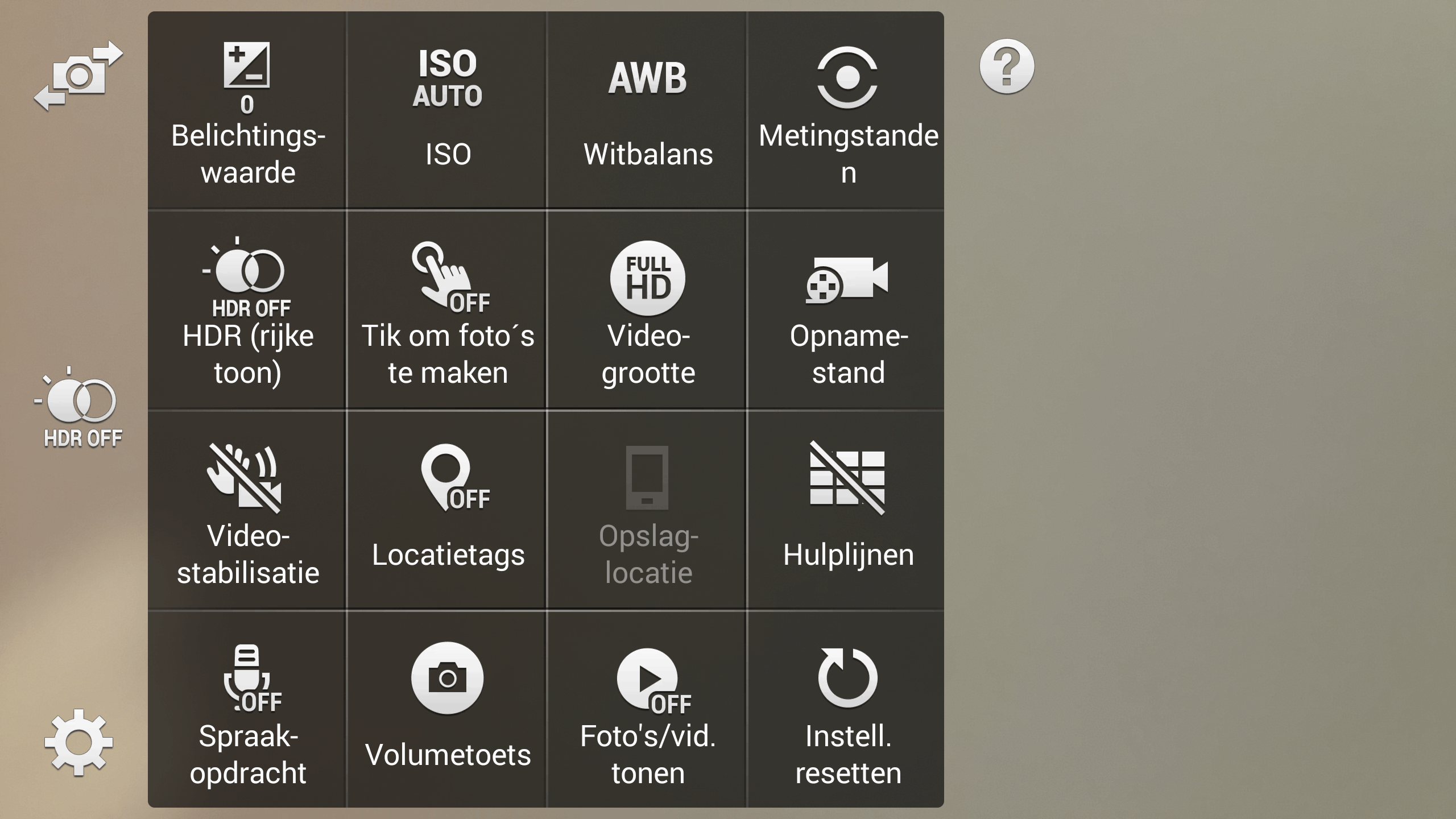Open Opnamestand recording mode
Viewport: 1456px width, 819px height.
coord(847,311)
